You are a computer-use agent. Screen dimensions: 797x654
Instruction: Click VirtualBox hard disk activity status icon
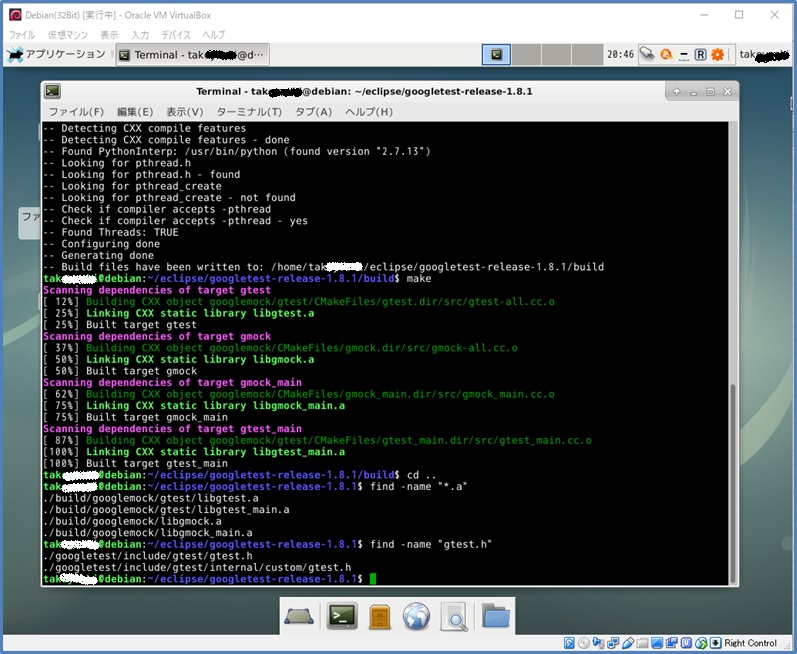click(x=569, y=643)
